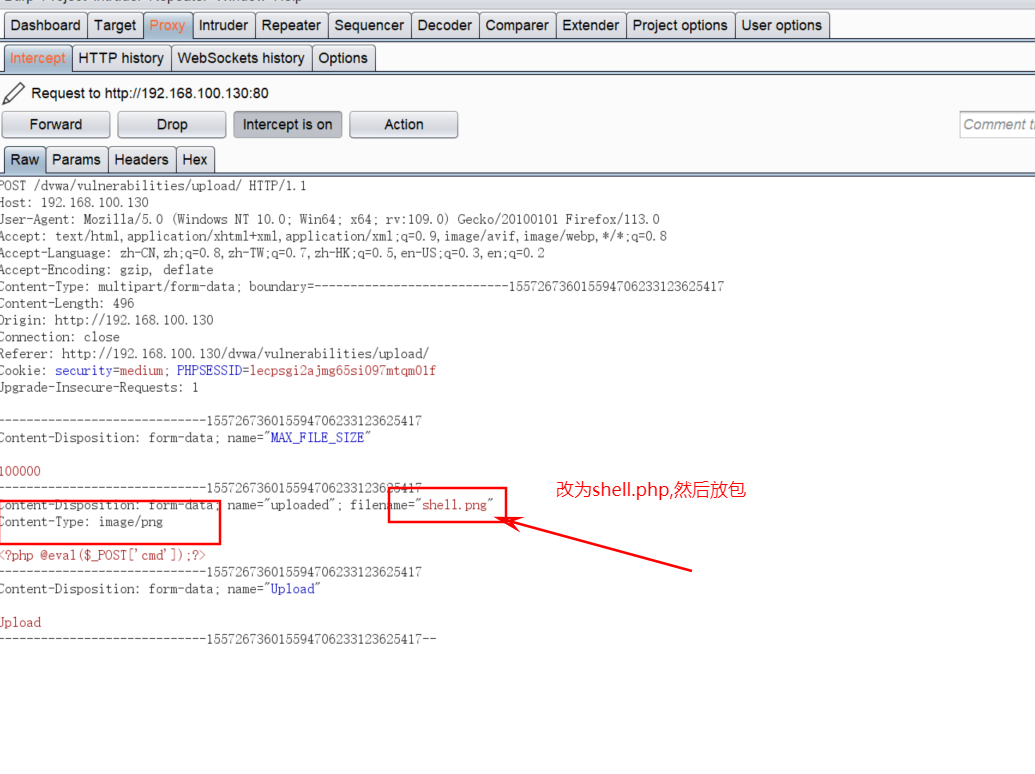
Task: Click the Origin header line
Action: [x=106, y=321]
